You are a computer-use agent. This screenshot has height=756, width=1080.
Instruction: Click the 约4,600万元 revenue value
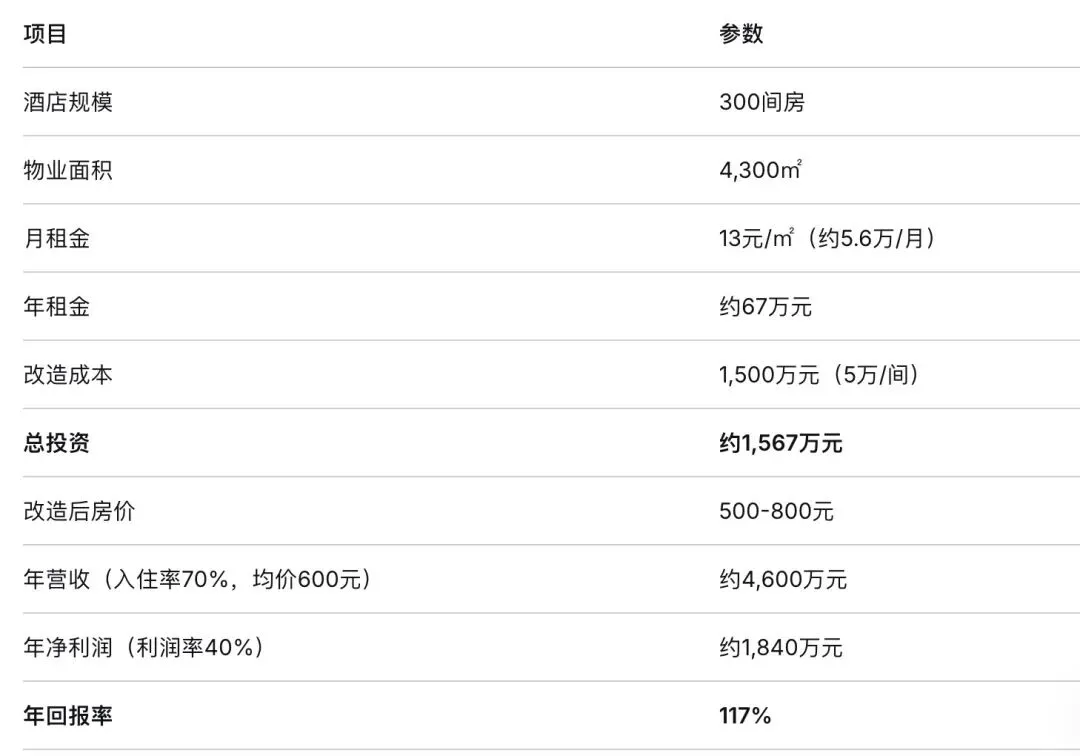pyautogui.click(x=783, y=579)
